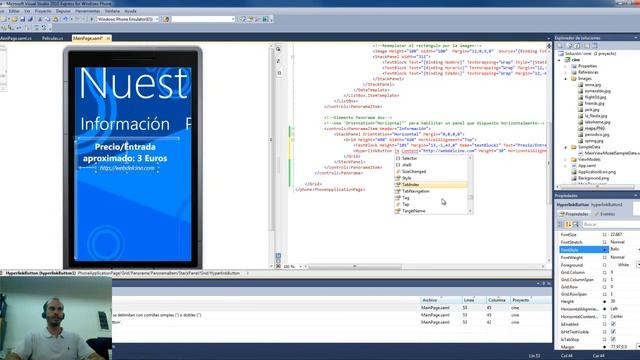This screenshot has height=360, width=640.
Task: Select la_flauta.jpg in solution explorer
Action: 596,116
